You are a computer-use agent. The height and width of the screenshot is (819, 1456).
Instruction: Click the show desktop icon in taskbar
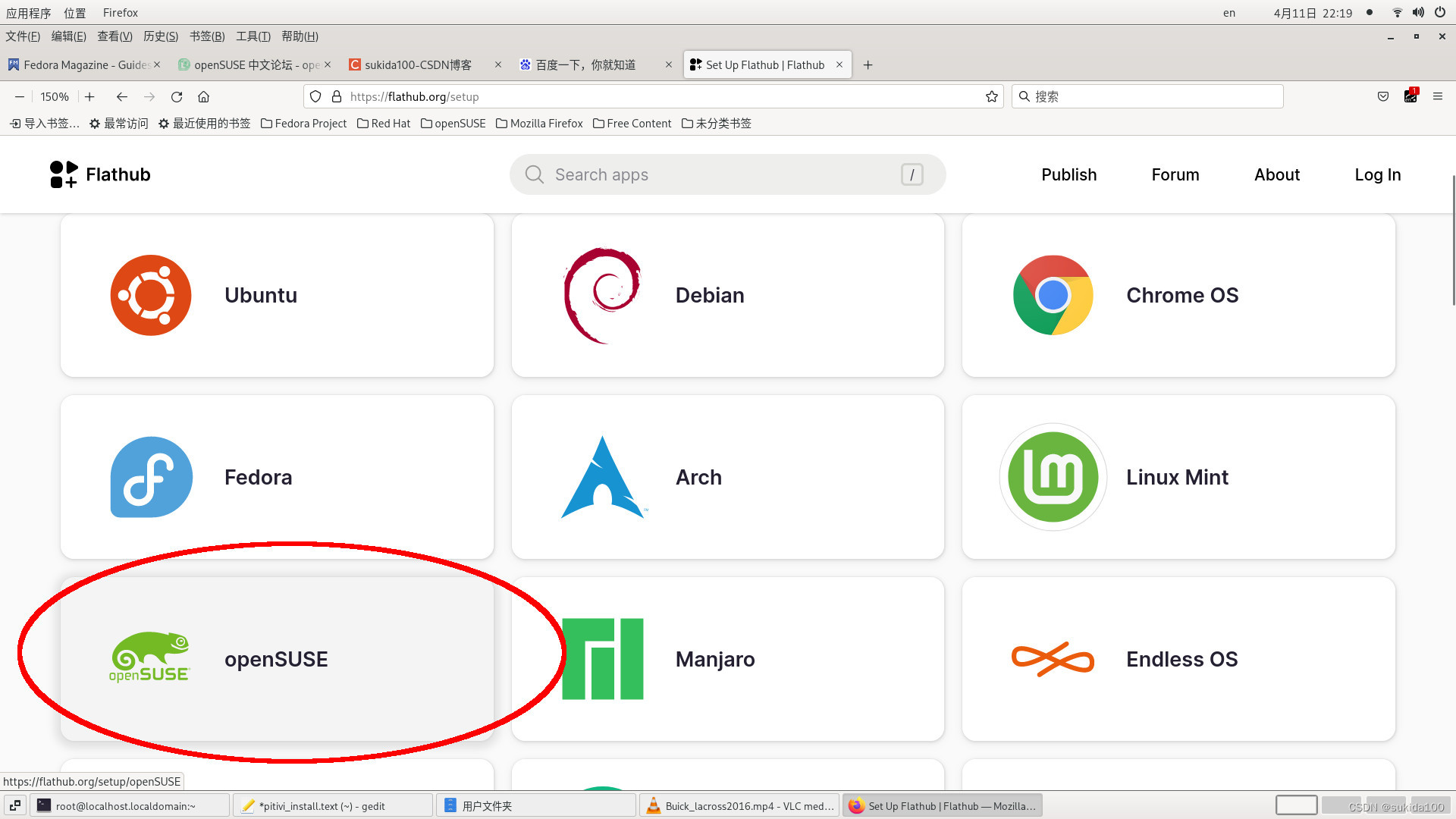[14, 805]
